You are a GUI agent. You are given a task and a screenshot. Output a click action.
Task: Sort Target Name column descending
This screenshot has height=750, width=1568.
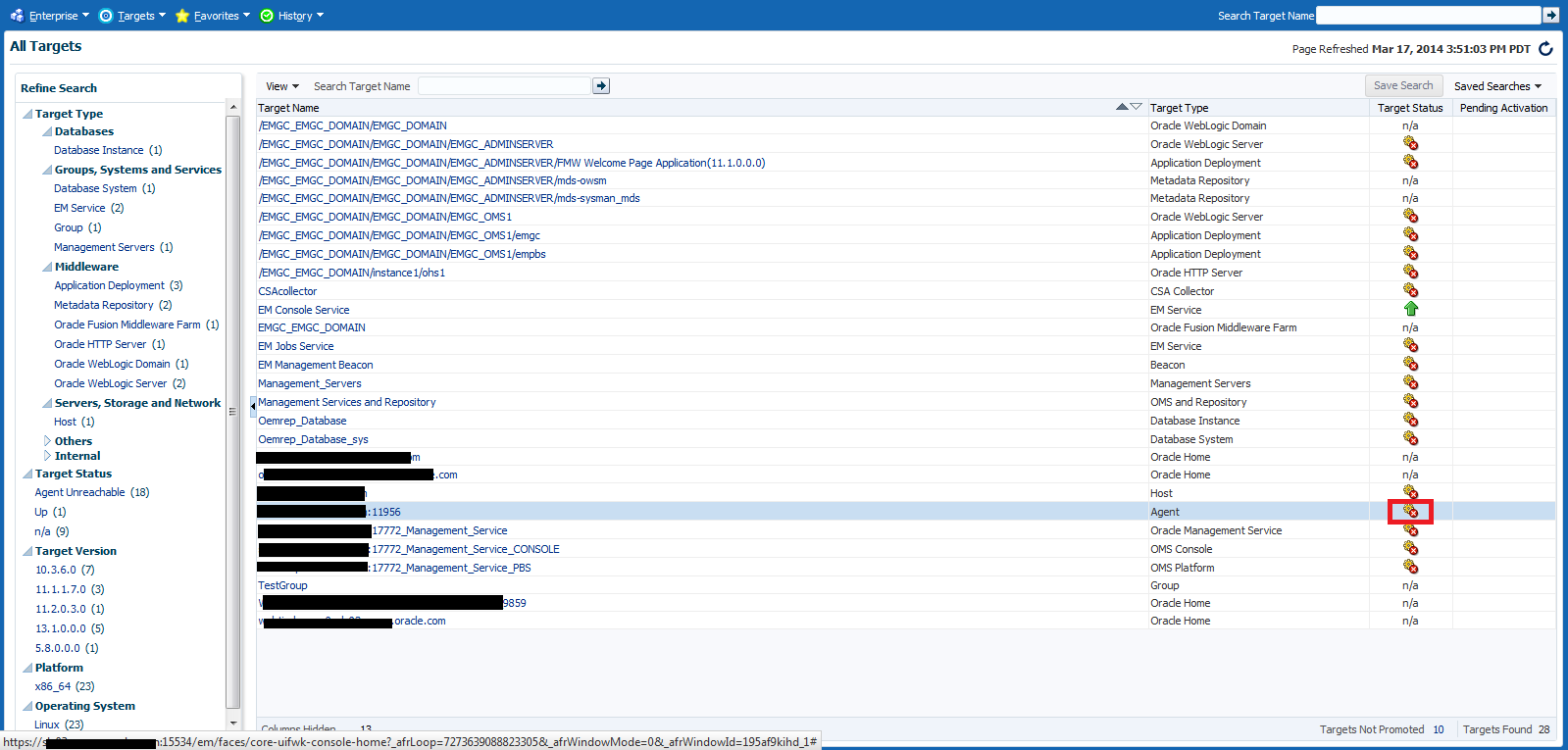tap(1136, 106)
